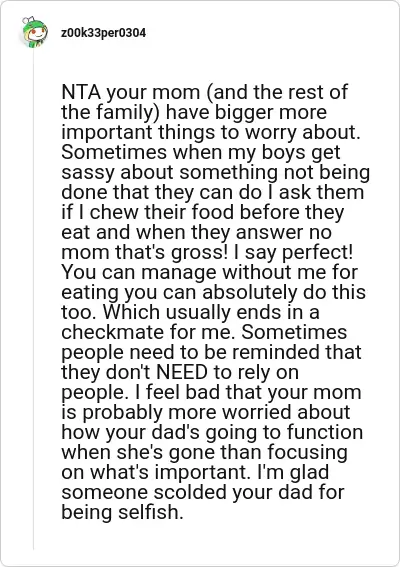The image size is (400, 567).
Task: Click the closing words 'being selfish.'
Action: point(123,512)
